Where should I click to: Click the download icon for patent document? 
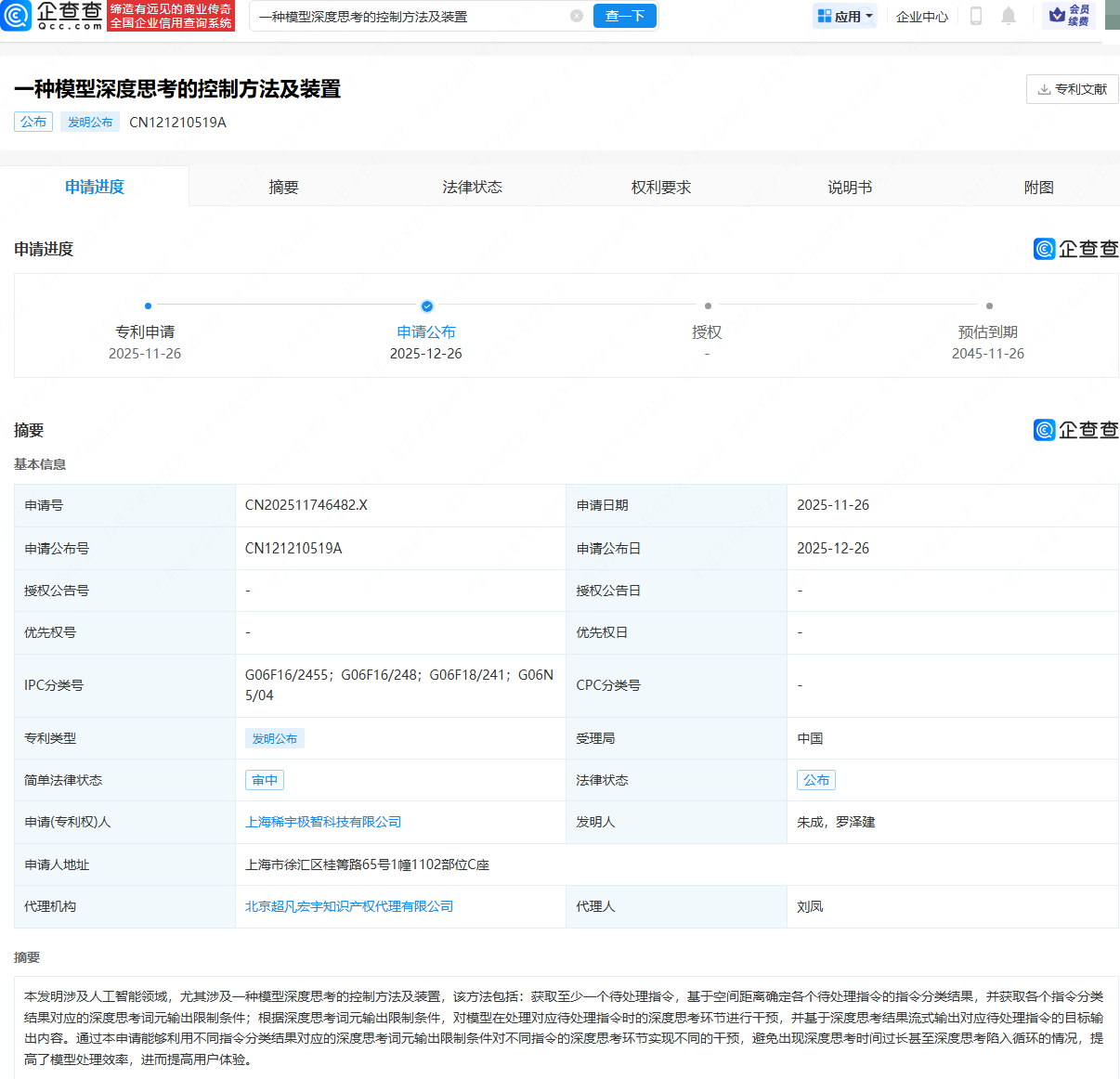[x=1044, y=89]
